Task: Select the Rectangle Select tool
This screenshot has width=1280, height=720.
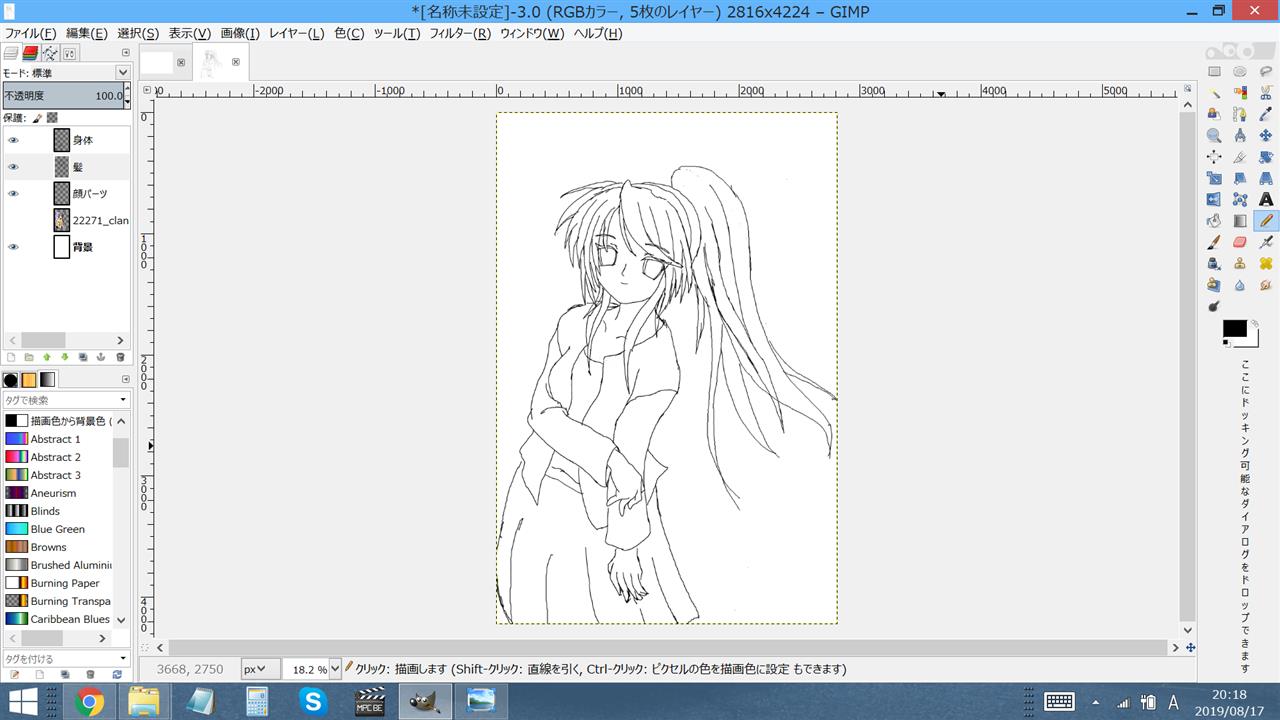Action: [1214, 71]
